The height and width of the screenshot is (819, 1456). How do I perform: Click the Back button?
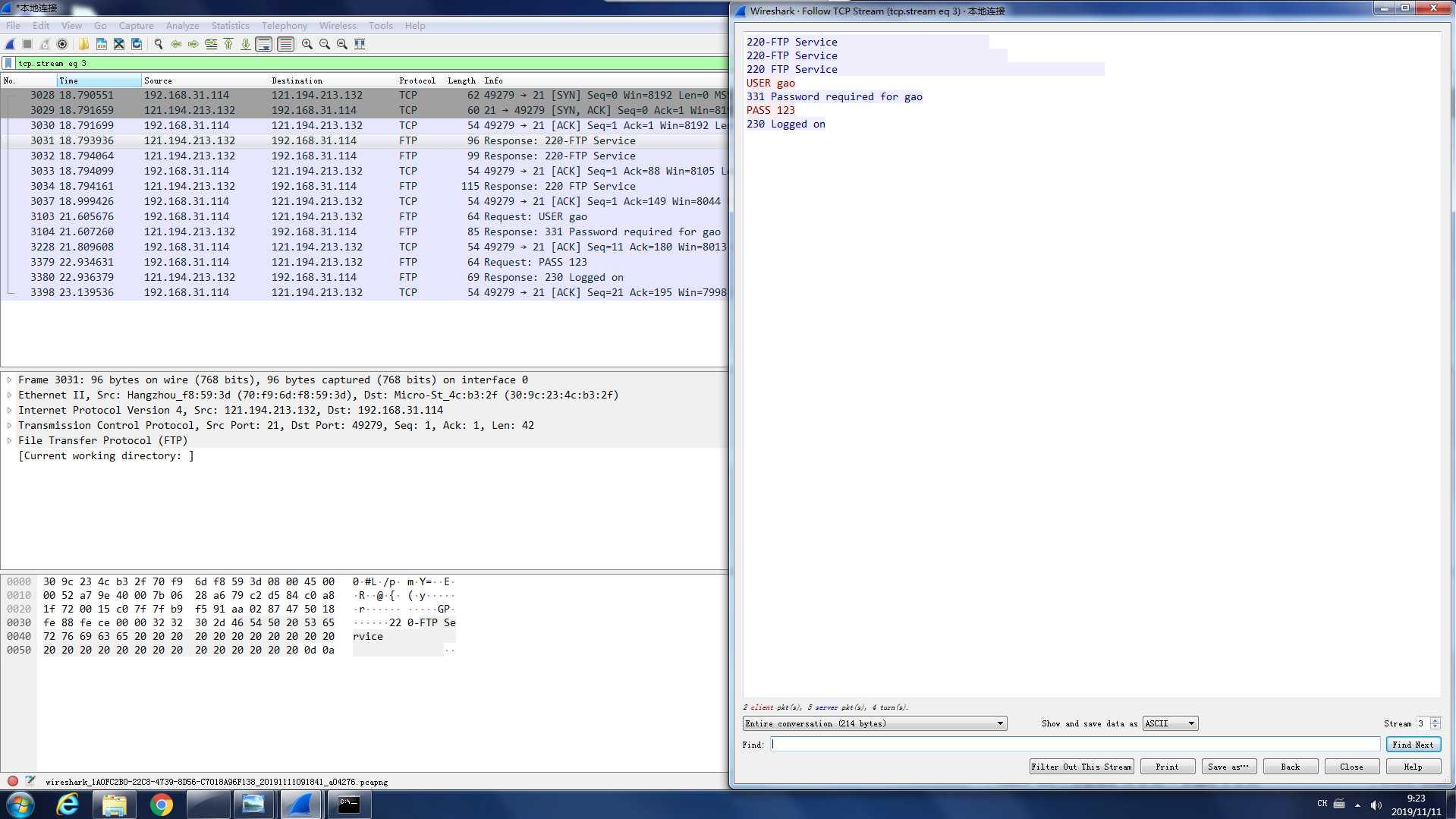point(1291,767)
